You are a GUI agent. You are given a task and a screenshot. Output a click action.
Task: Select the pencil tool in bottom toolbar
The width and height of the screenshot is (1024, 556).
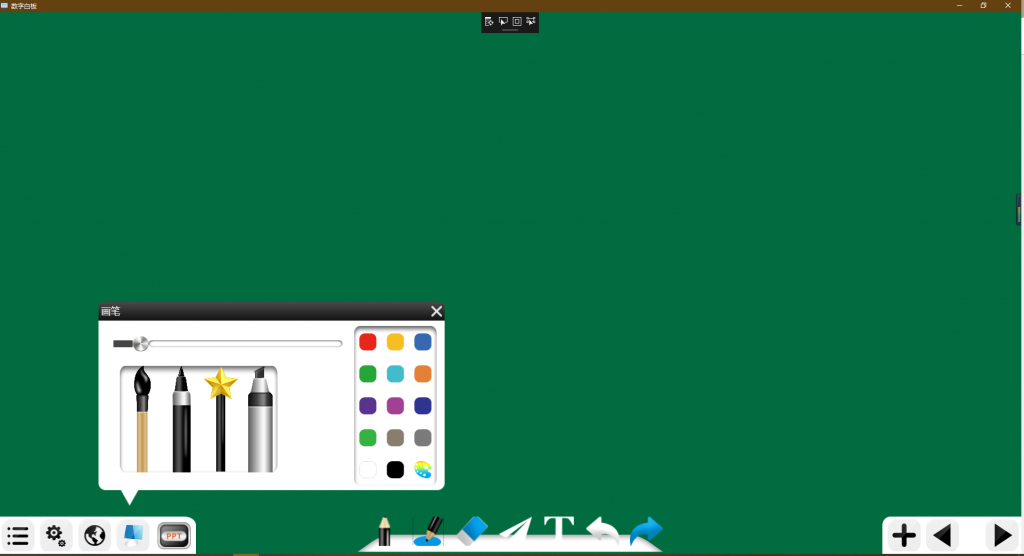pos(384,531)
